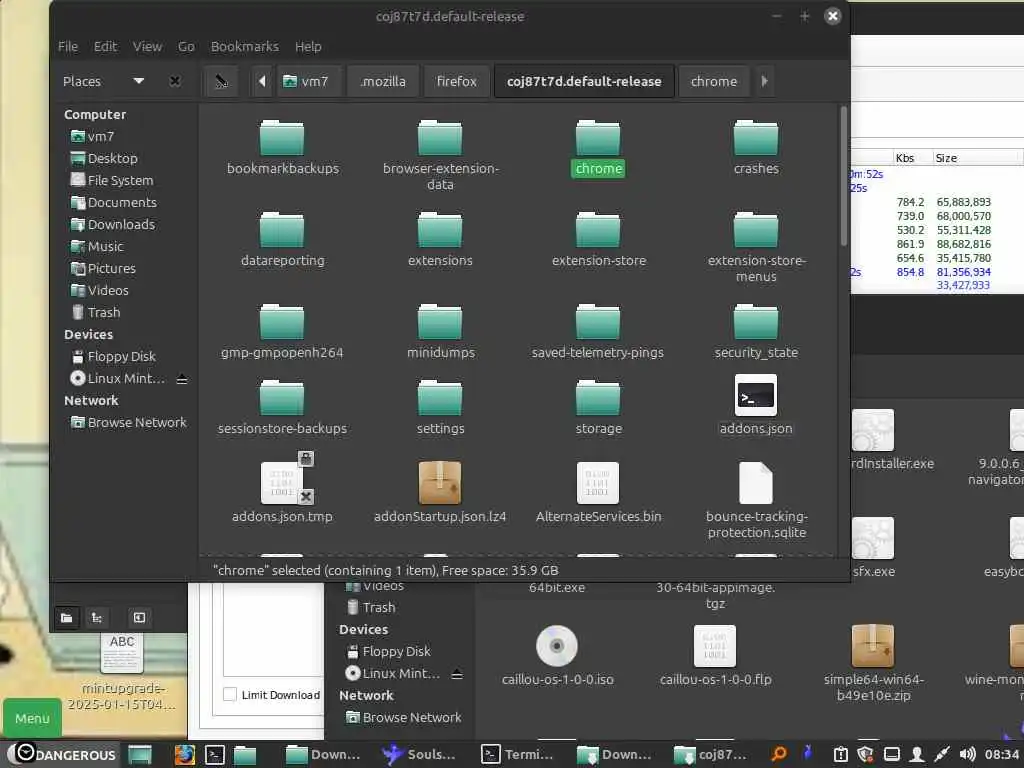Viewport: 1024px width, 768px height.
Task: Open the File menu
Action: [x=68, y=46]
